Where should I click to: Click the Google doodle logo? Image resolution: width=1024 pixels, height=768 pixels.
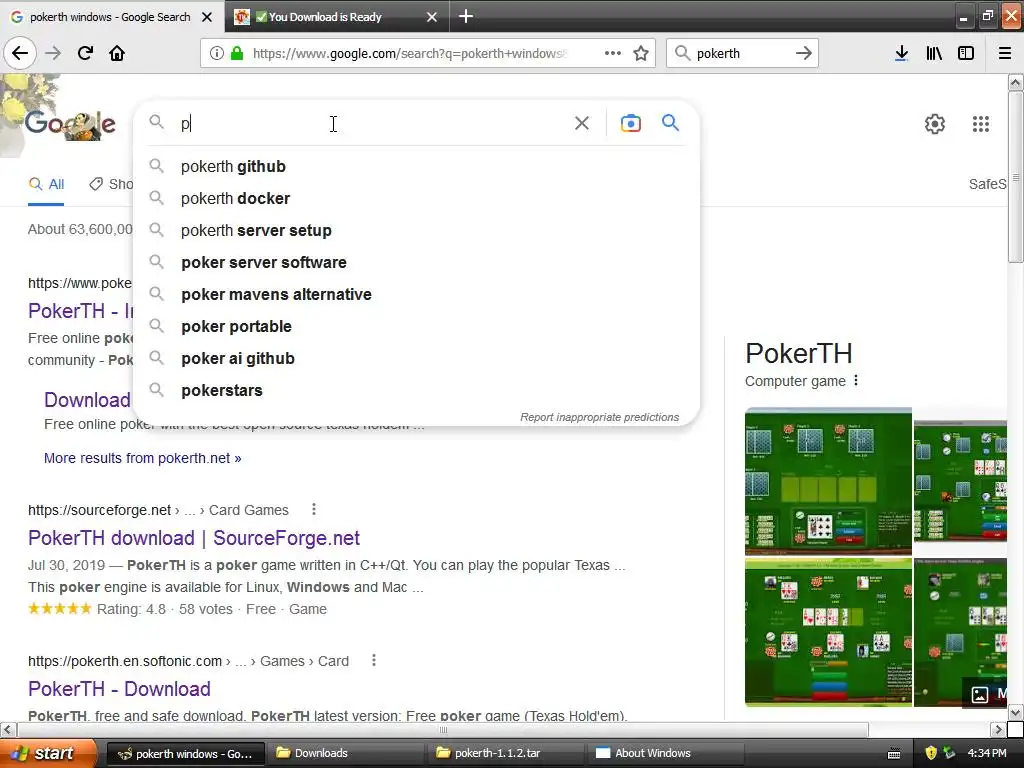click(x=70, y=123)
